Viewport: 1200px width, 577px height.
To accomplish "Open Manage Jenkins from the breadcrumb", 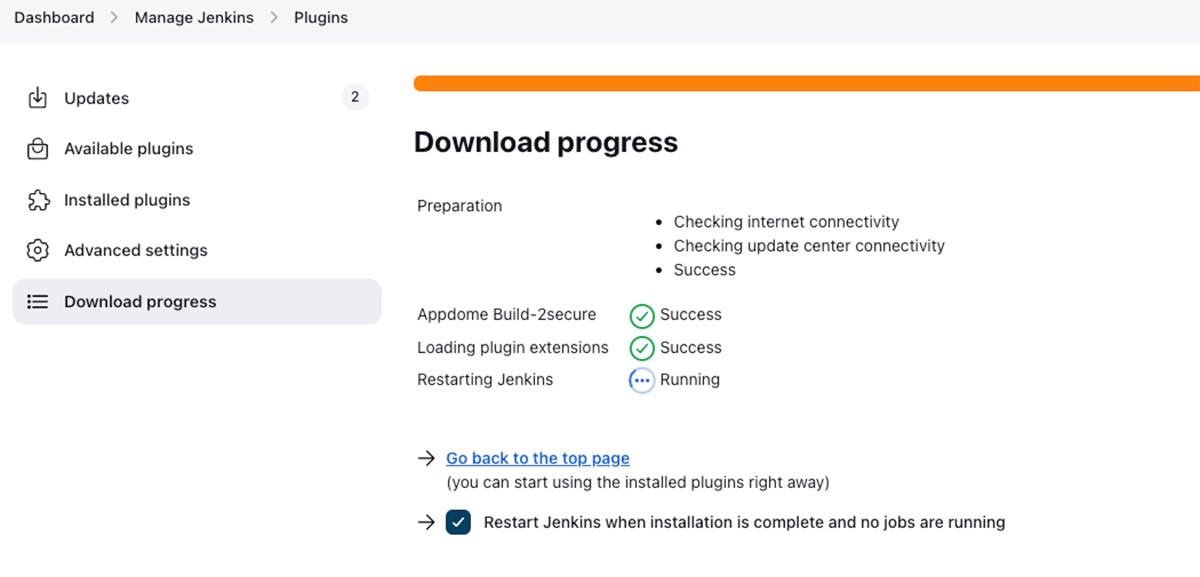I will pos(194,17).
